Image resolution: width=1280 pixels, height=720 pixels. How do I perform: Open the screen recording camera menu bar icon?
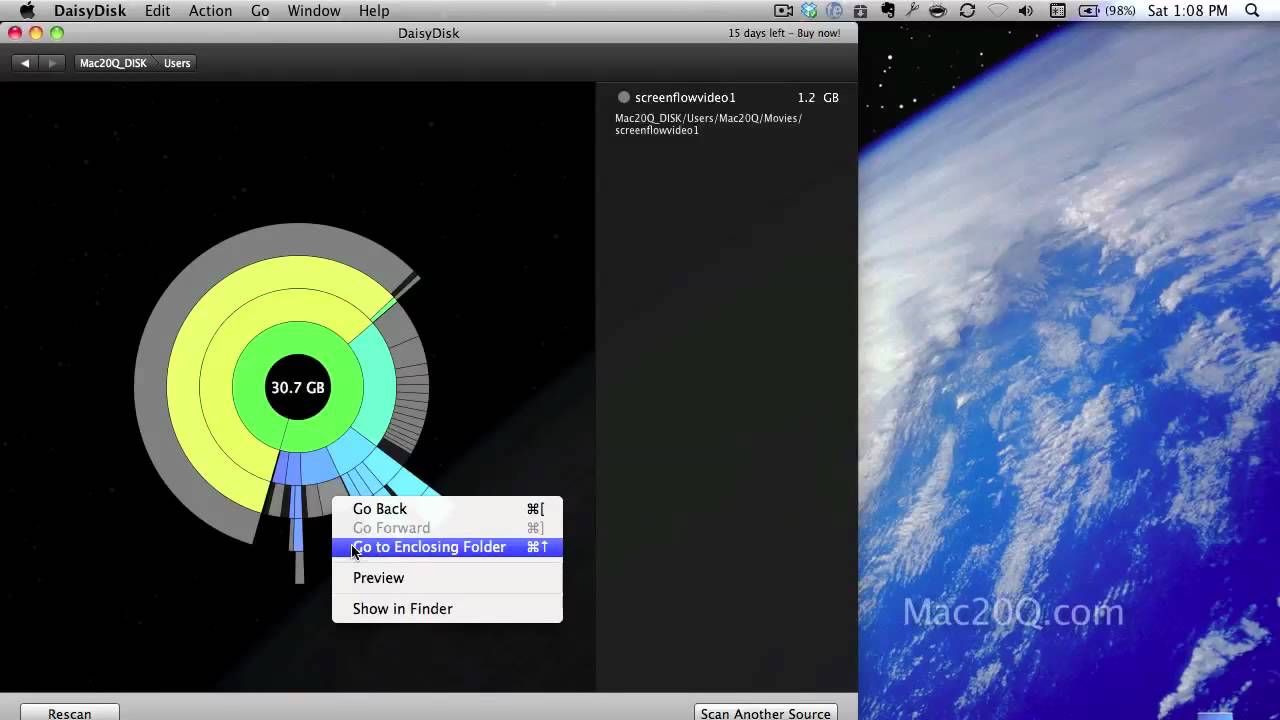coord(784,11)
